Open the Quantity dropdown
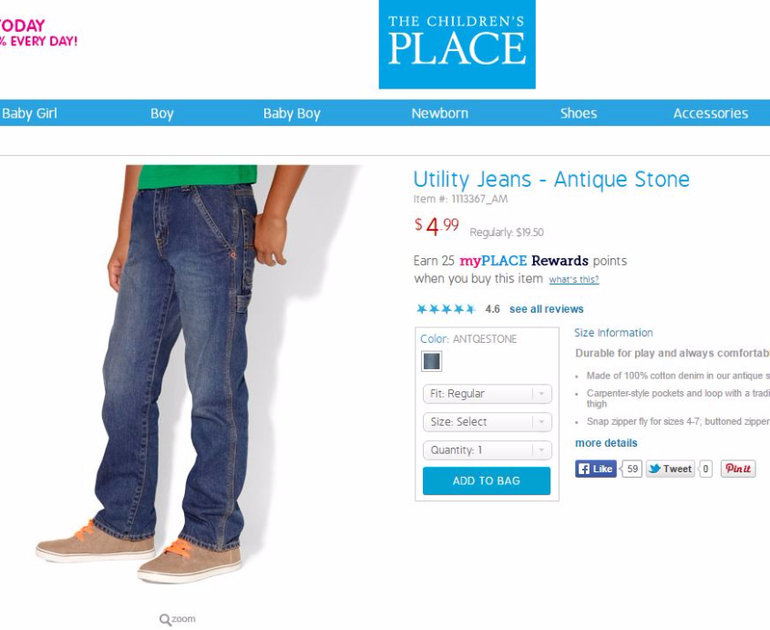Screen dimensions: 770x630 click(x=487, y=450)
